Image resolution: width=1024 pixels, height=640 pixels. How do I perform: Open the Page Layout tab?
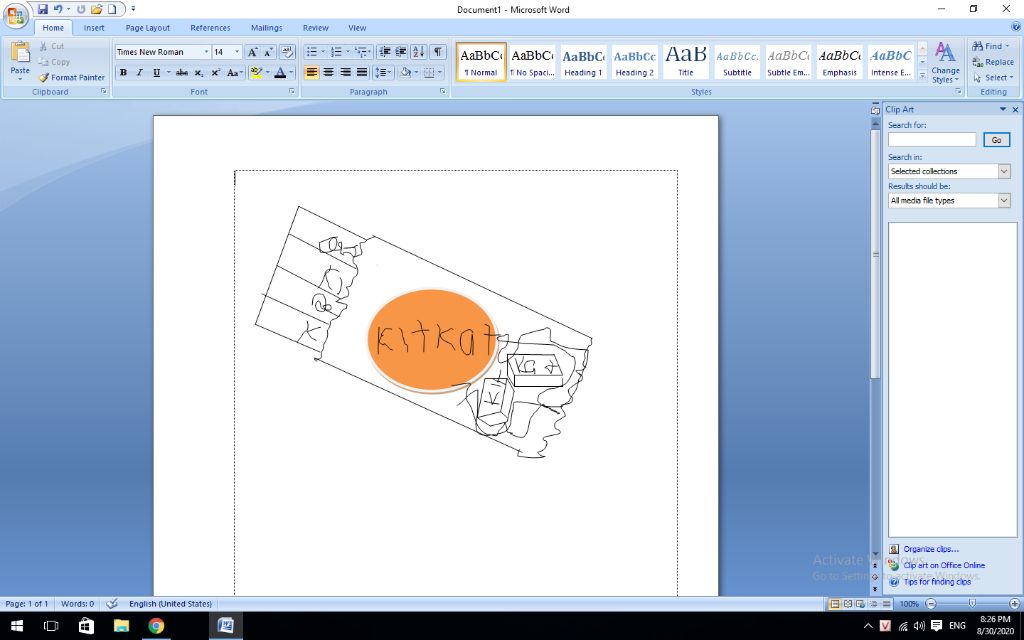pyautogui.click(x=148, y=28)
